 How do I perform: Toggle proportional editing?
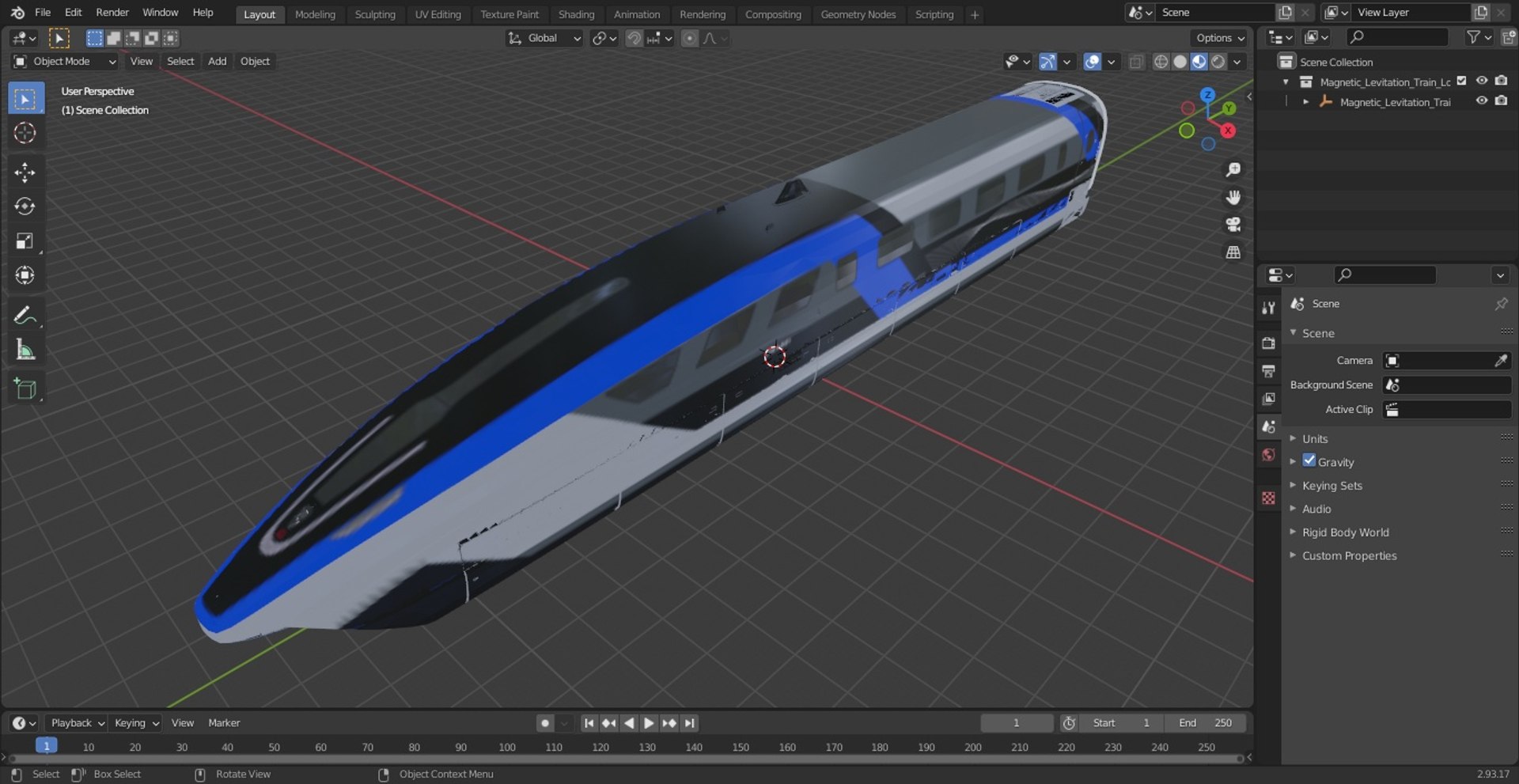coord(690,38)
